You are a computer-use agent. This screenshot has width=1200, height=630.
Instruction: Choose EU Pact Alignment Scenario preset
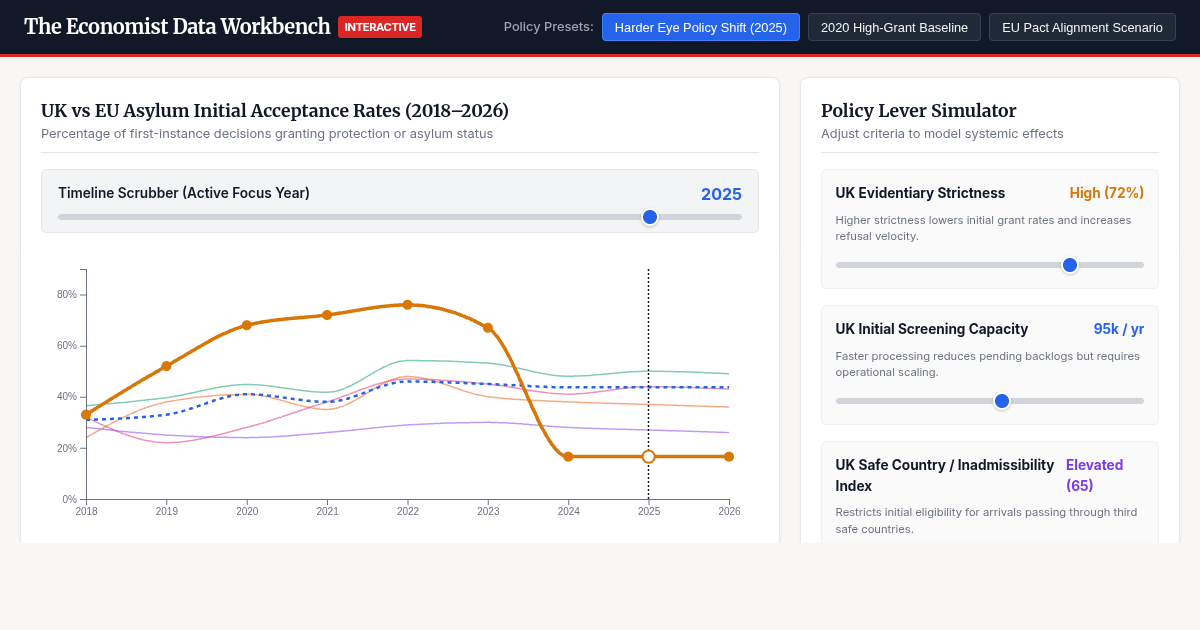pyautogui.click(x=1082, y=27)
